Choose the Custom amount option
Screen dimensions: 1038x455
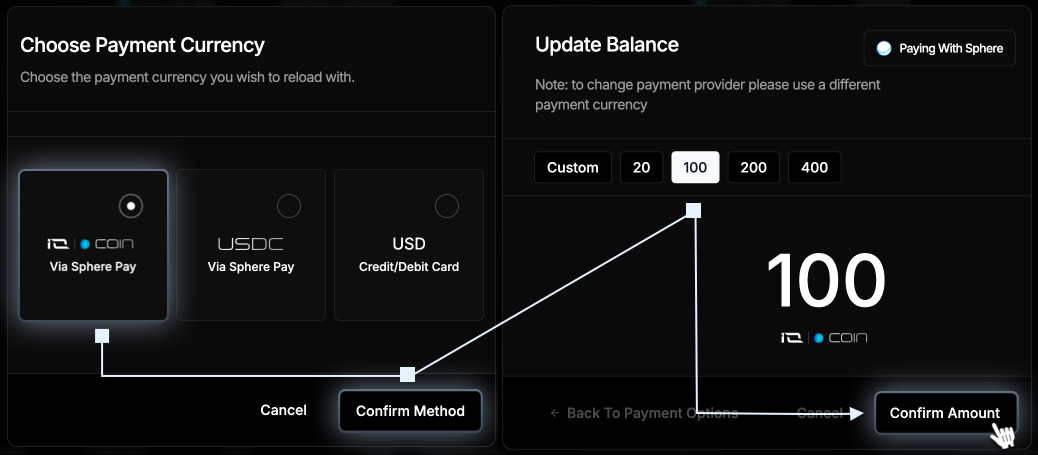tap(573, 168)
